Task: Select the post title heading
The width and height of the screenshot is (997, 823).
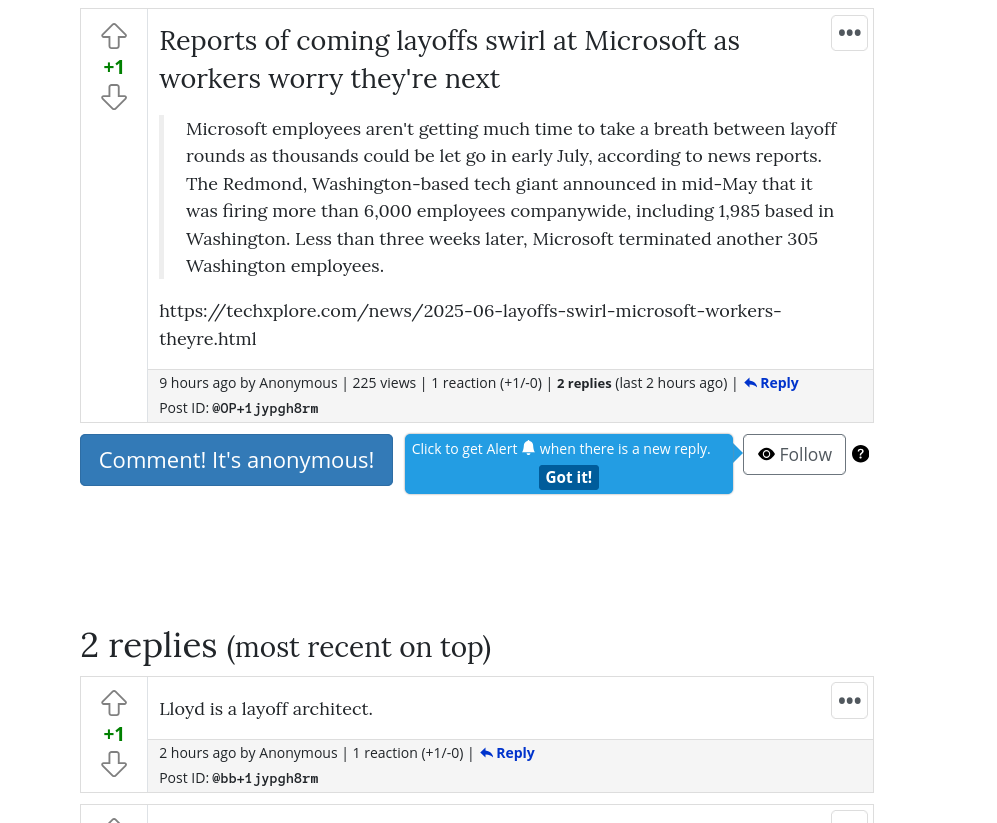Action: 449,60
